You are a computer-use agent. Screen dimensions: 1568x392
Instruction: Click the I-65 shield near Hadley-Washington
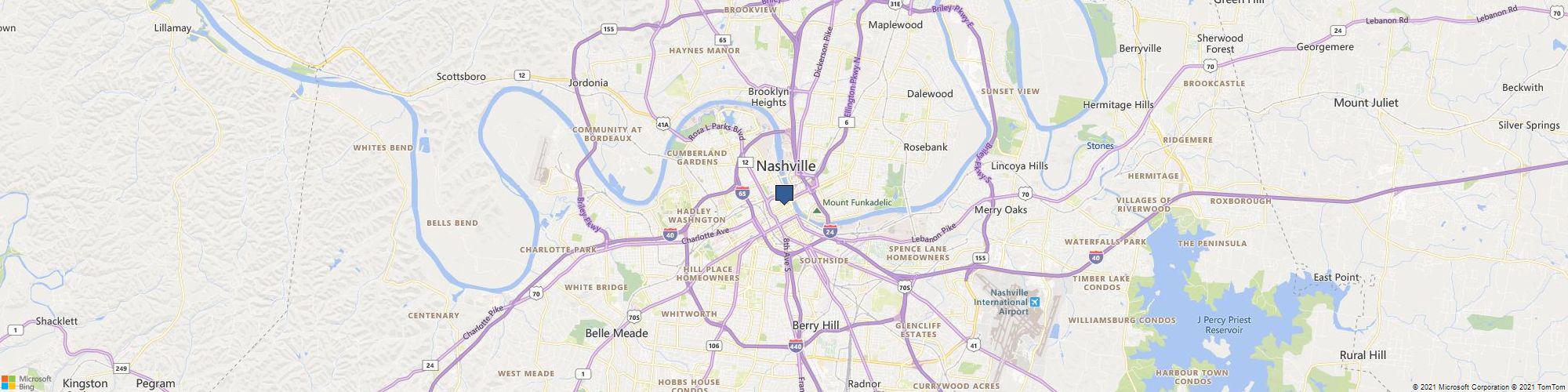pyautogui.click(x=742, y=192)
